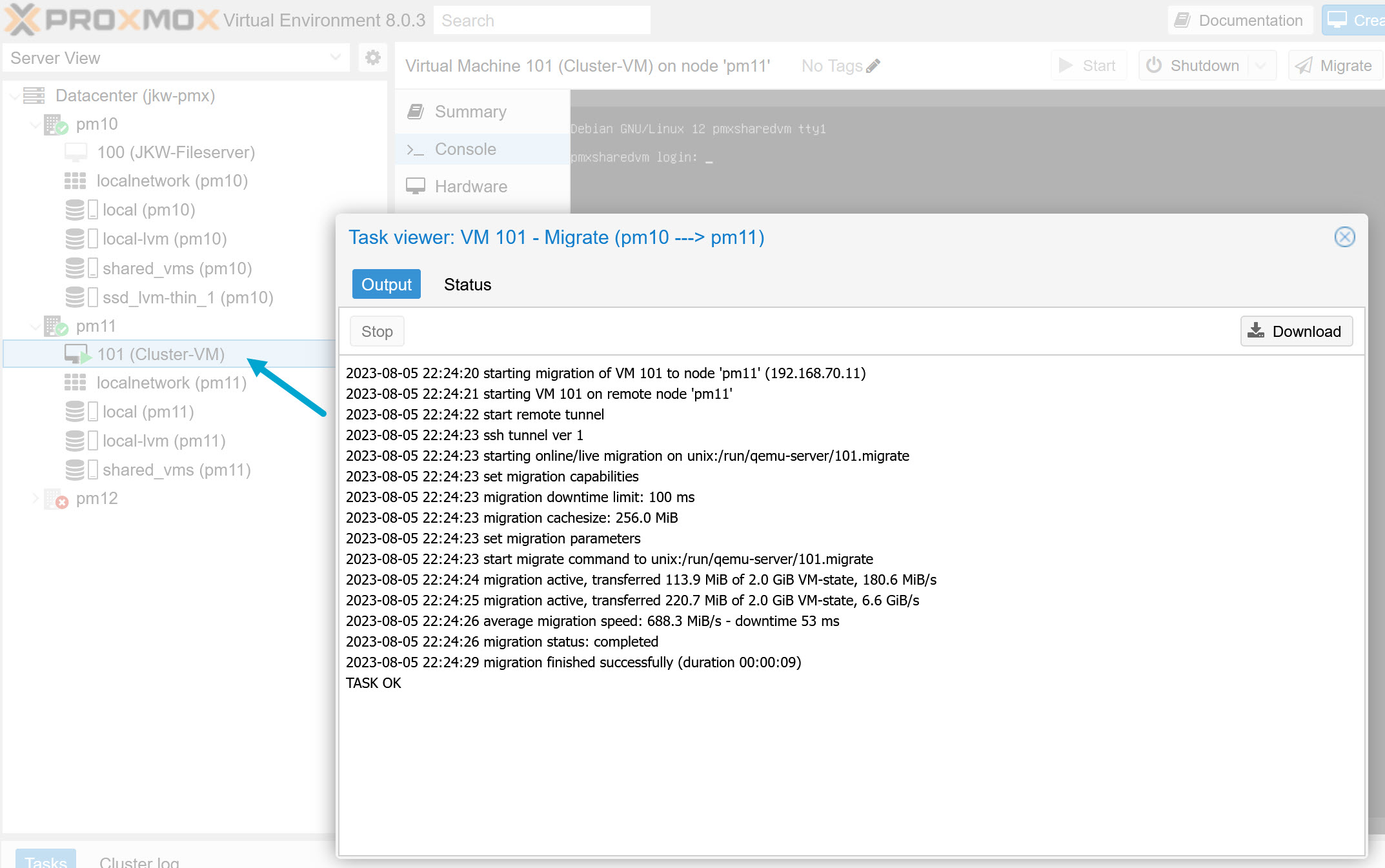Click the pm12 offline node icon
1385x868 pixels.
[x=56, y=499]
